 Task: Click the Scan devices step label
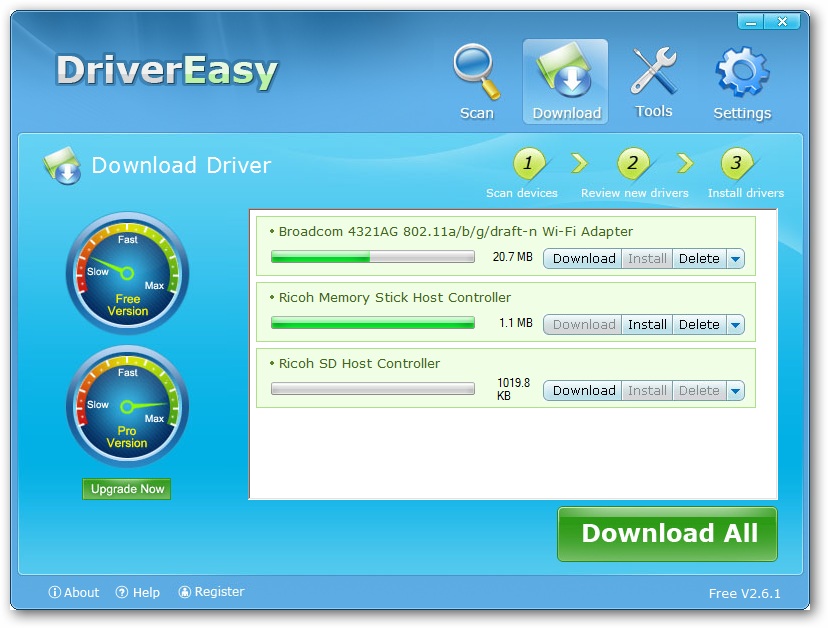tap(522, 193)
